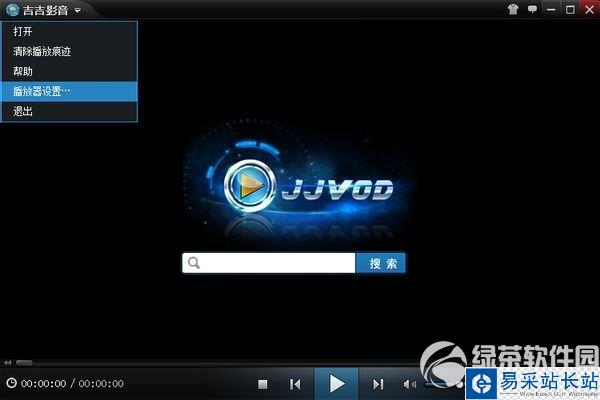Open the feedback speech bubble icon
600x400 pixels.
[x=532, y=9]
